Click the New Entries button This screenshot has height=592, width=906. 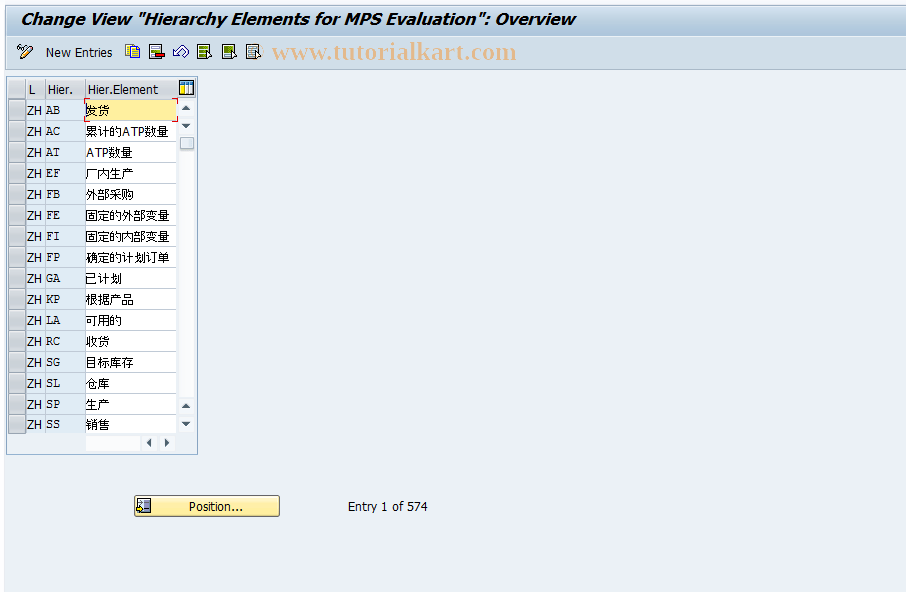pyautogui.click(x=79, y=52)
